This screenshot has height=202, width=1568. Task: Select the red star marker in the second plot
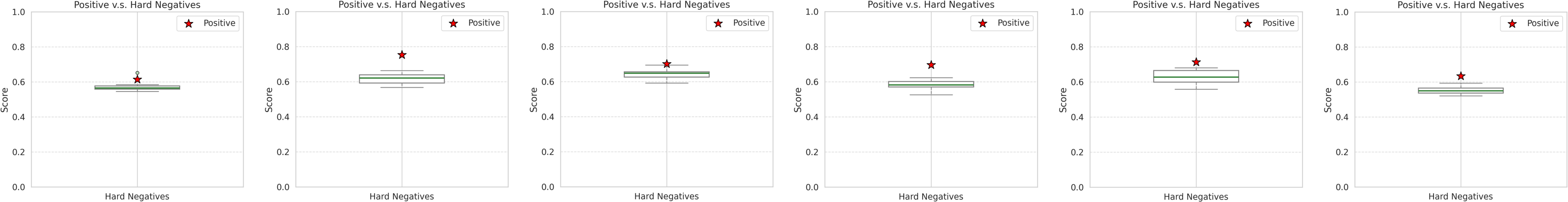pos(402,55)
